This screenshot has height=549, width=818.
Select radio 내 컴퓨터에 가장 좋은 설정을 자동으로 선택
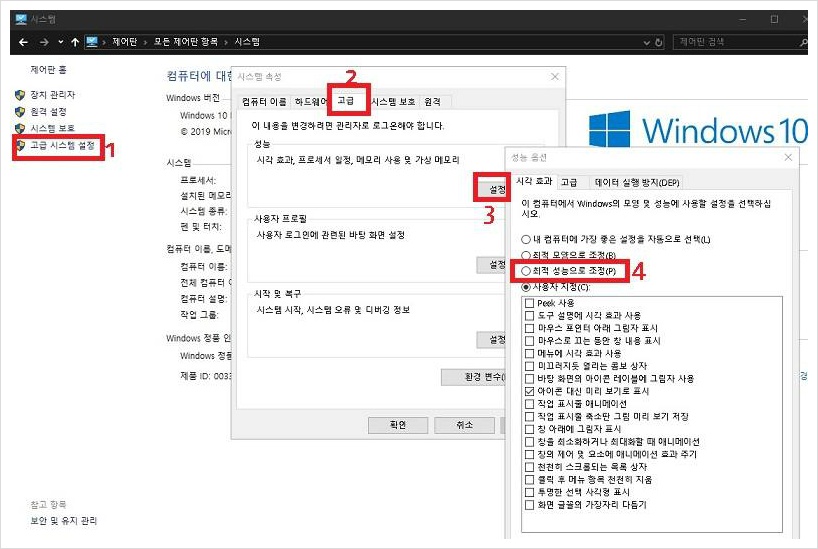[526, 240]
